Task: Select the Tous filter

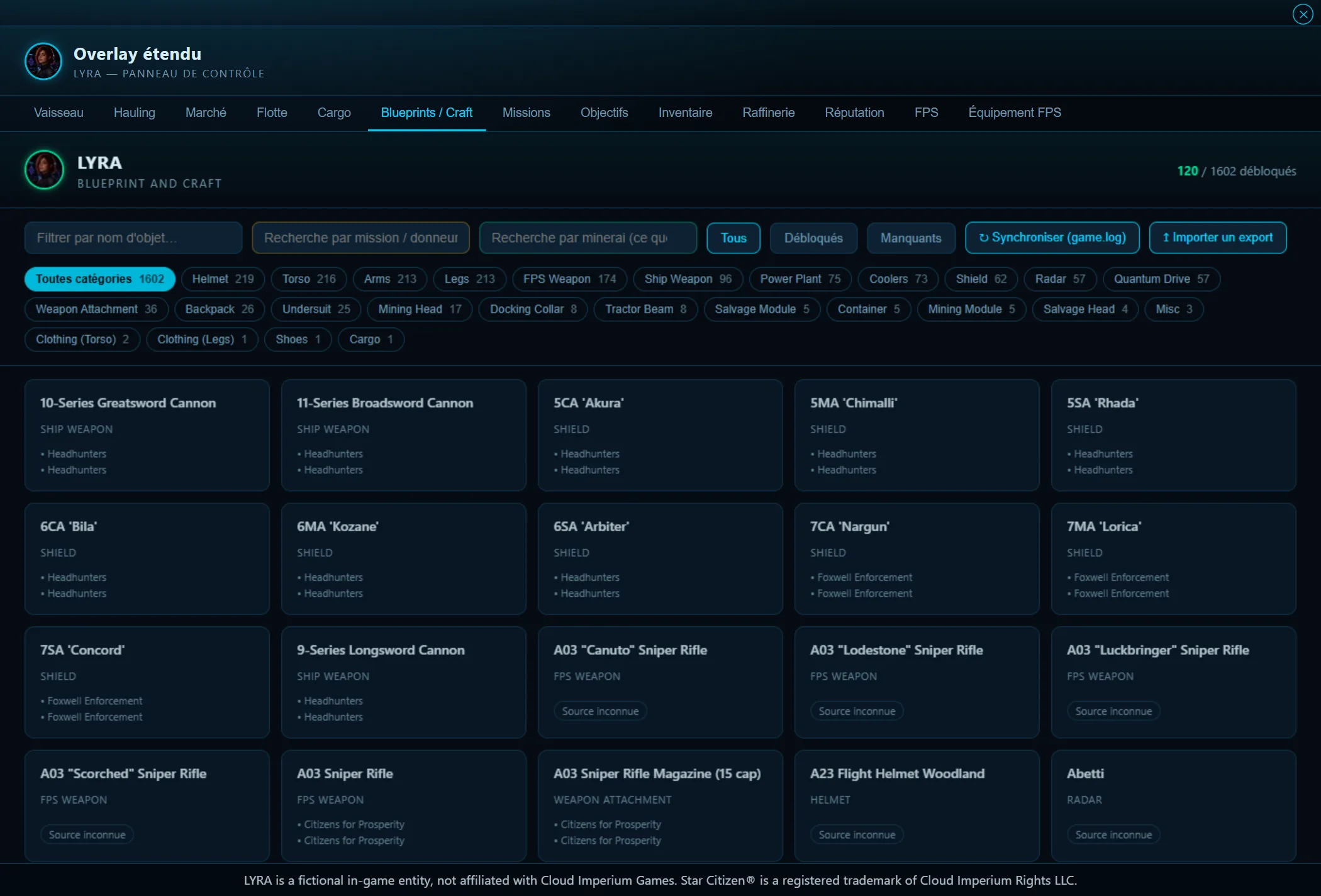Action: click(x=733, y=238)
